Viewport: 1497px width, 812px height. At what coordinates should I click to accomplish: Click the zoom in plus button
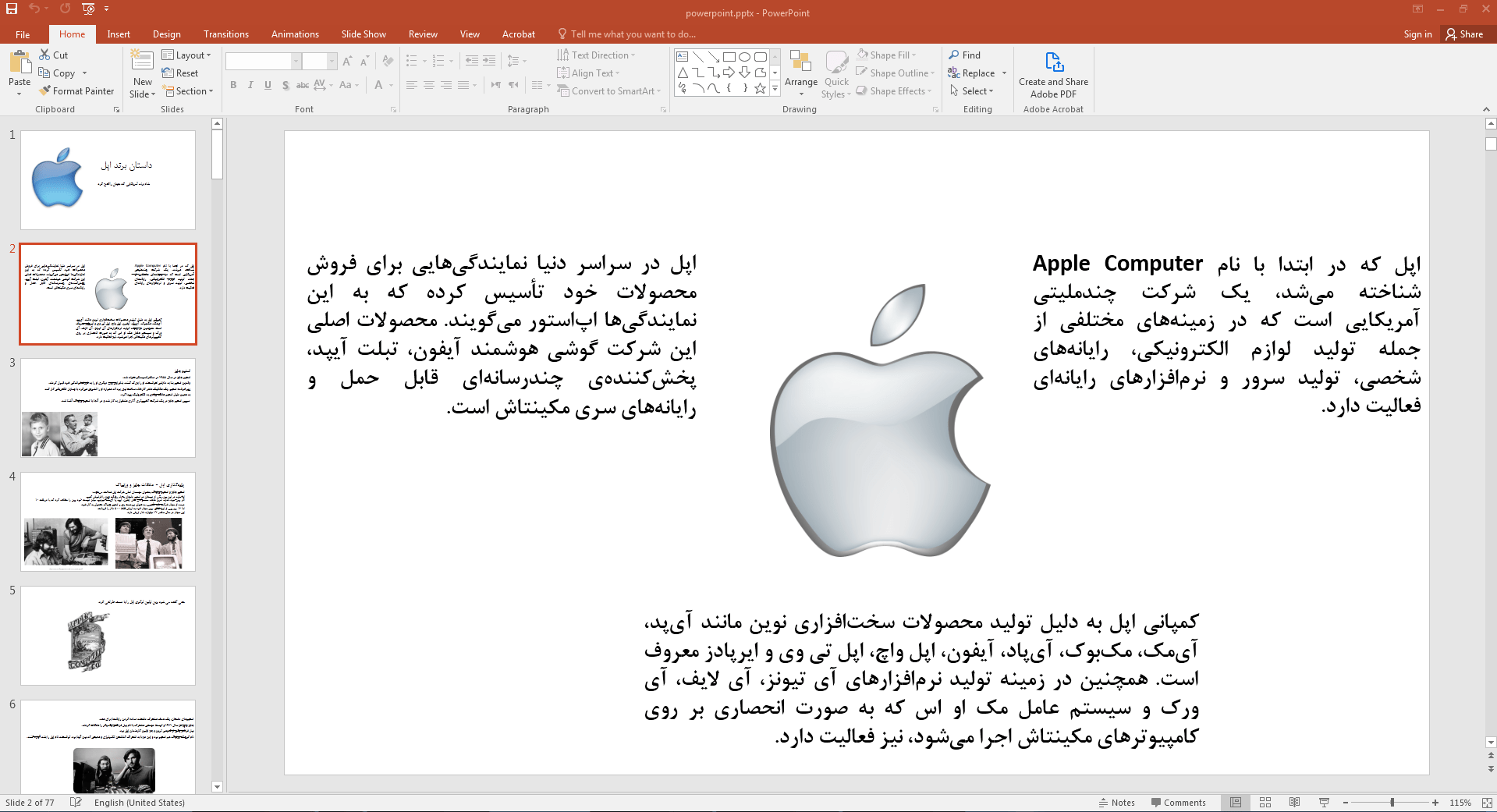1435,803
